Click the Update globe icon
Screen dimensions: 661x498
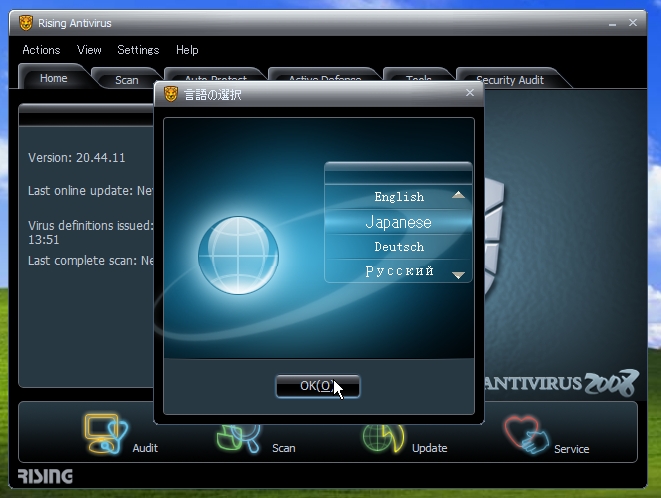tap(384, 439)
